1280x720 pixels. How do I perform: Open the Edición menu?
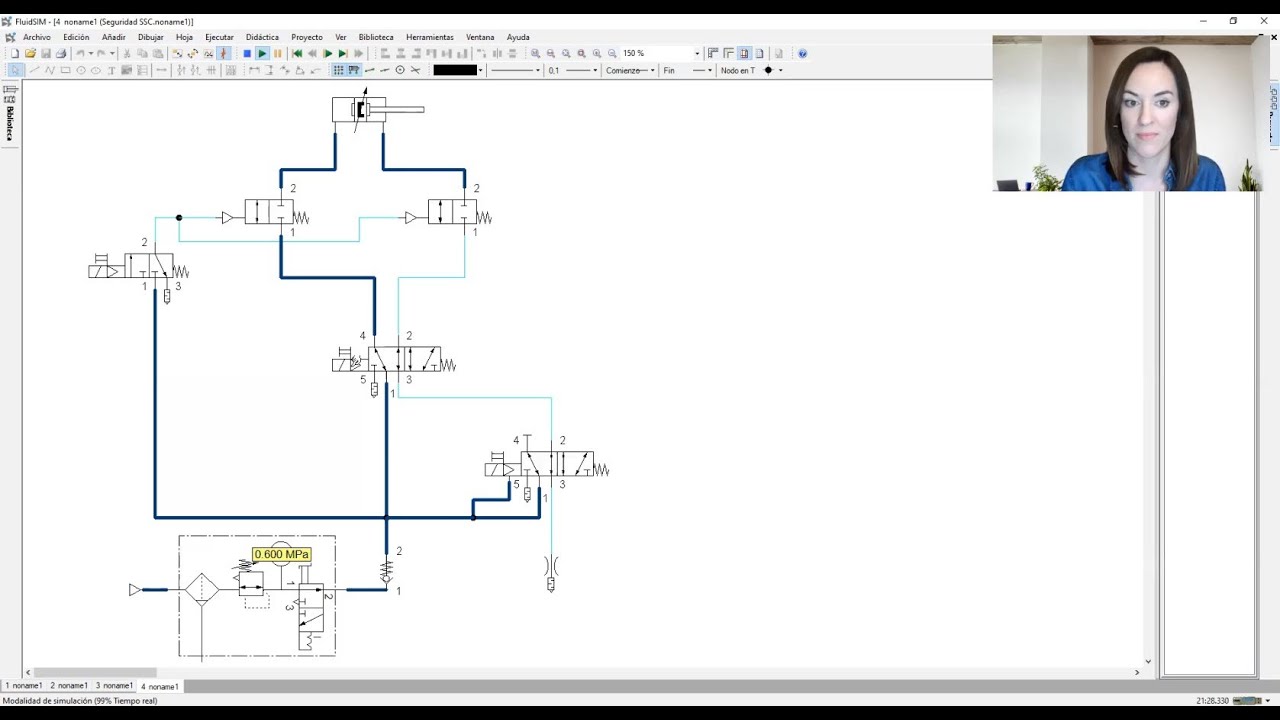(x=76, y=37)
